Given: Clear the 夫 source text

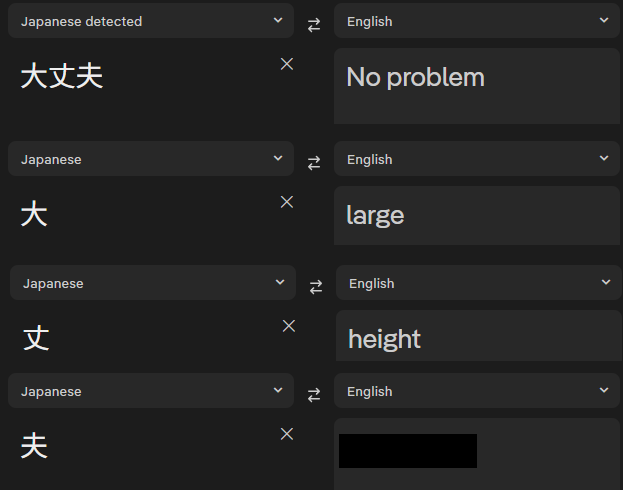Looking at the screenshot, I should [287, 434].
